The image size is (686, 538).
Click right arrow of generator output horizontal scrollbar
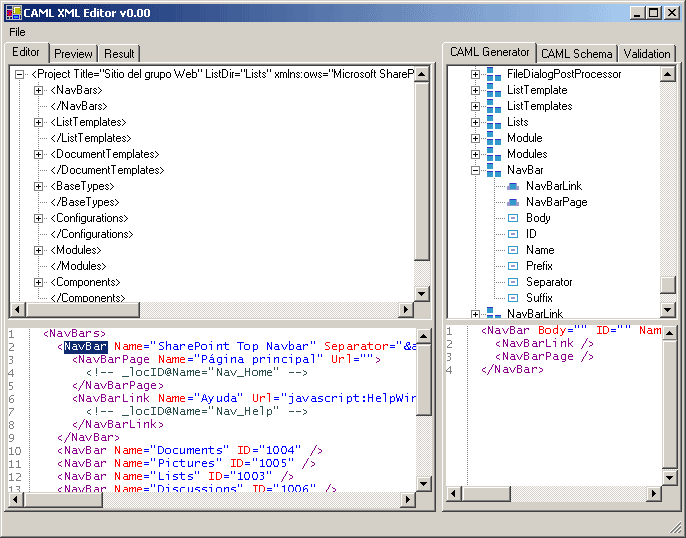pos(654,494)
